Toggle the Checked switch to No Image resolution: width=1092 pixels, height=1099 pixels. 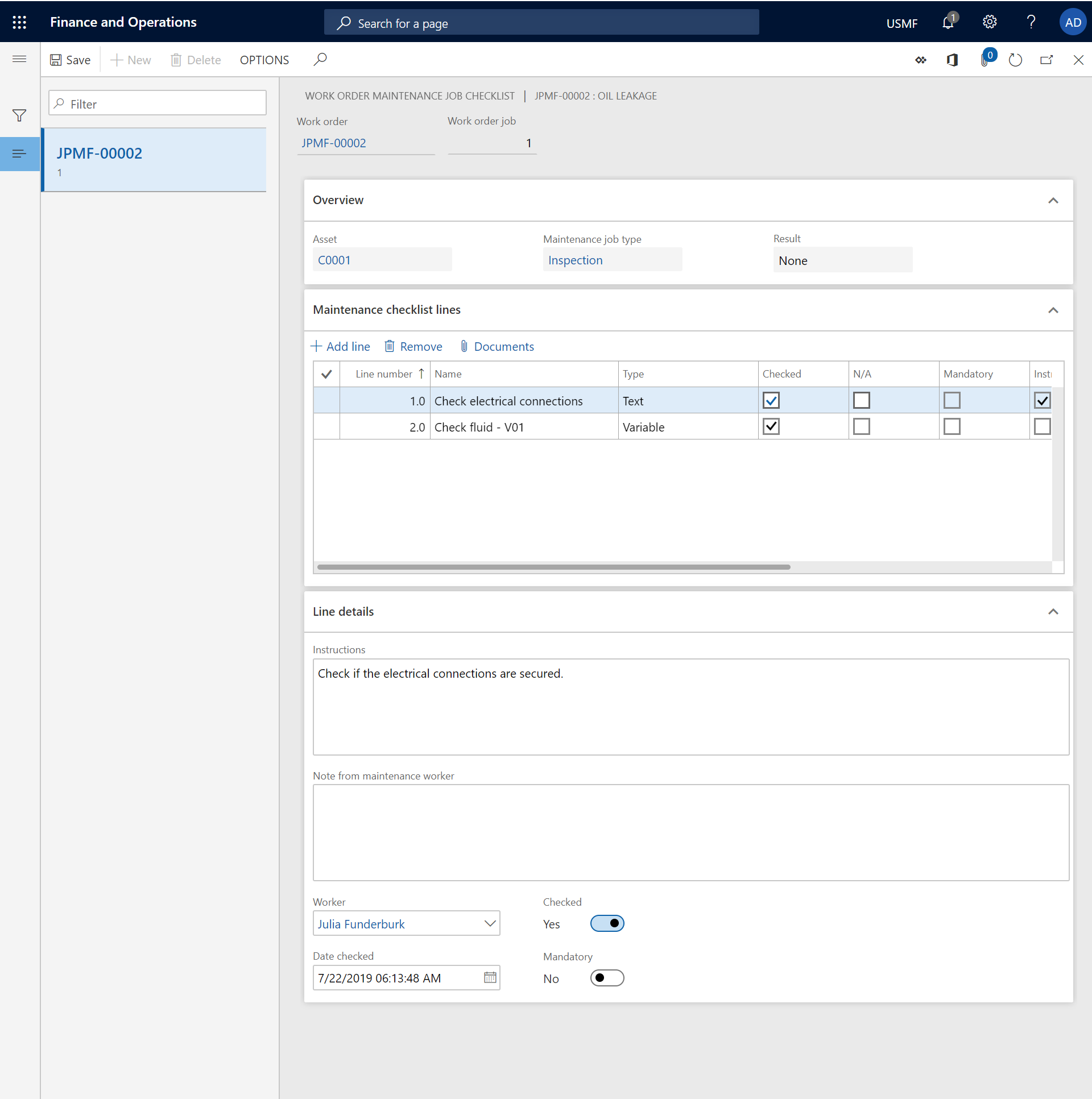point(607,923)
